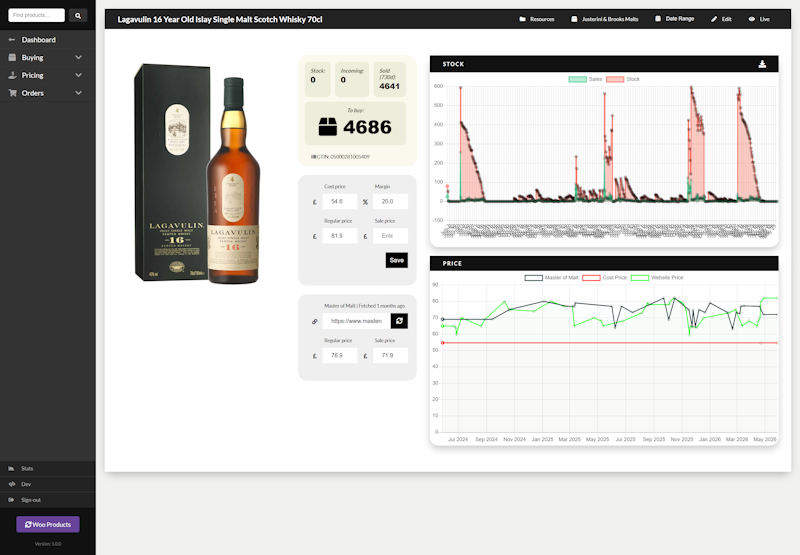This screenshot has height=555, width=800.
Task: Click the Pricing chart icon
Action: pyautogui.click(x=12, y=75)
